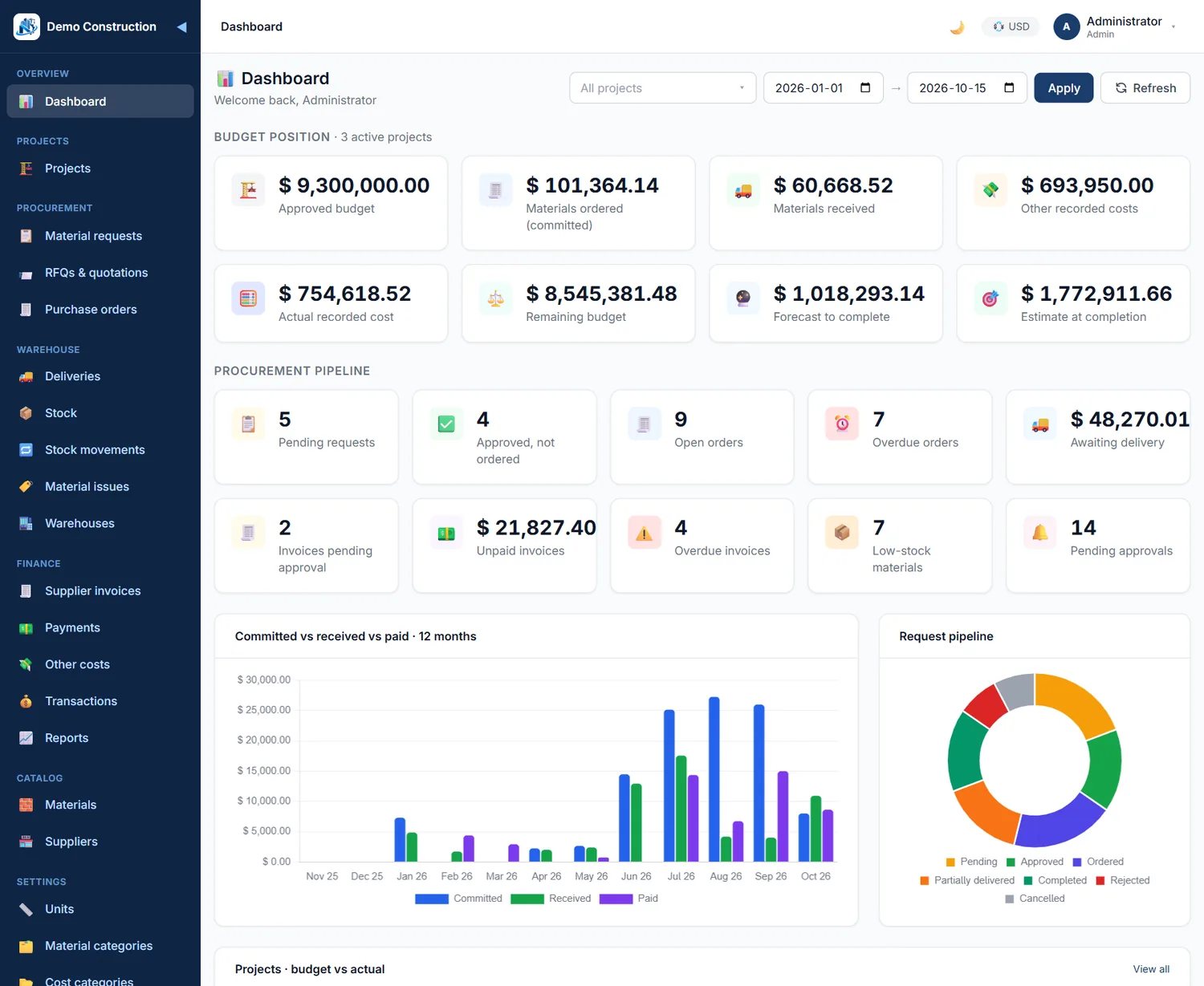The height and width of the screenshot is (986, 1204).
Task: Click the Supplier invoices icon
Action: [26, 591]
